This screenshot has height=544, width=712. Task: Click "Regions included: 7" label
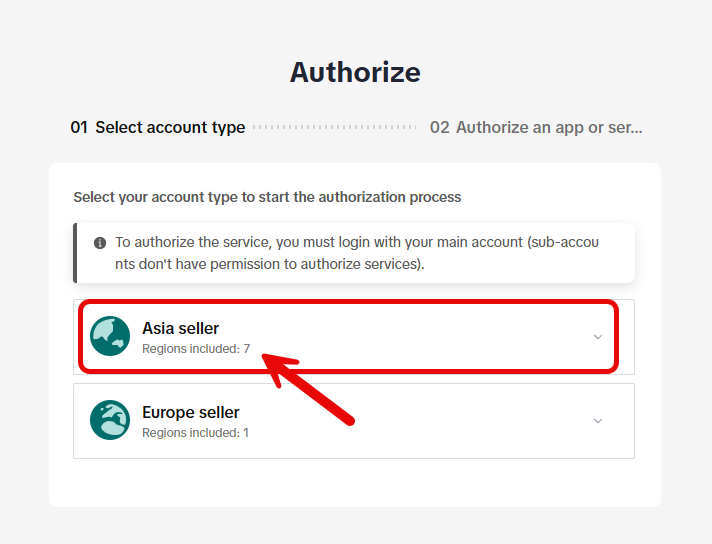coord(196,349)
